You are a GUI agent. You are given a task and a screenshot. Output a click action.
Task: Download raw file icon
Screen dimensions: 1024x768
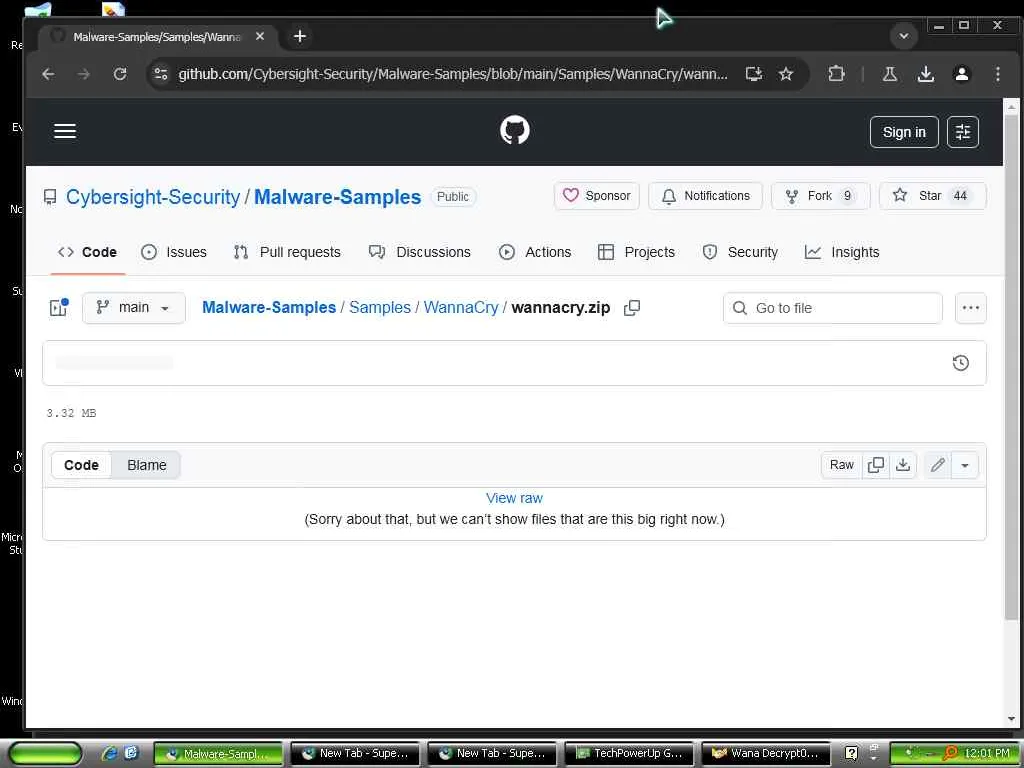pos(903,465)
